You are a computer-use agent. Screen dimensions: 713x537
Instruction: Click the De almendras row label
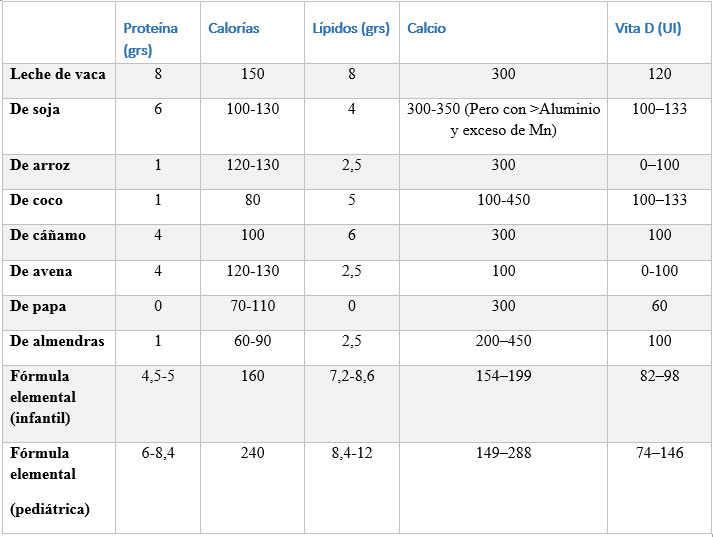click(x=57, y=342)
